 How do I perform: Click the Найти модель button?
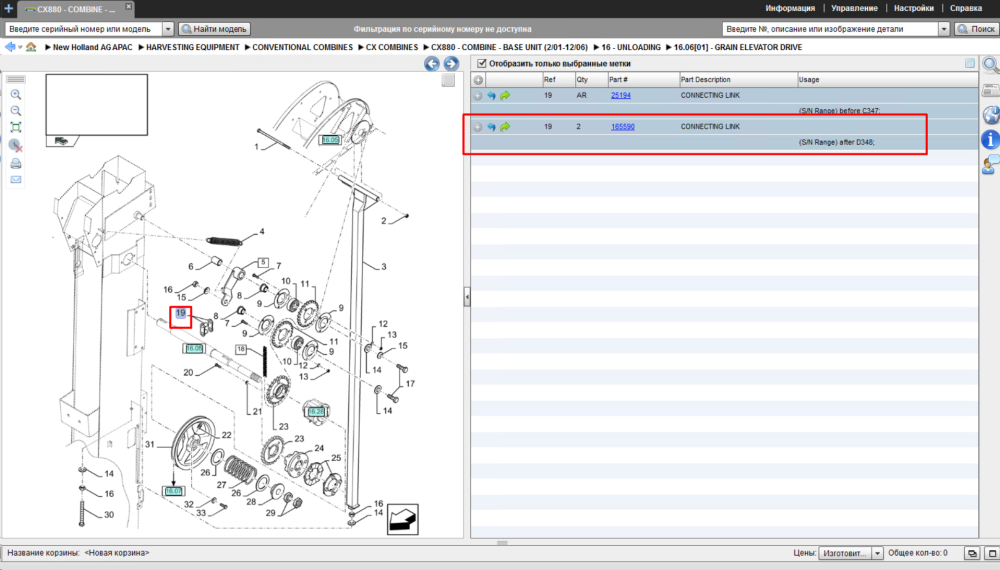click(214, 29)
